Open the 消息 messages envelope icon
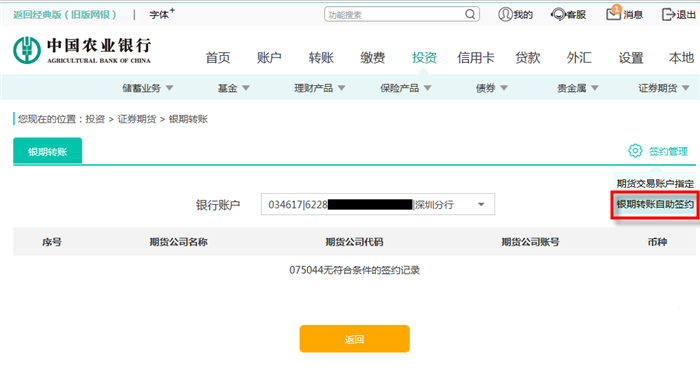Viewport: 700px width, 375px height. coord(613,13)
